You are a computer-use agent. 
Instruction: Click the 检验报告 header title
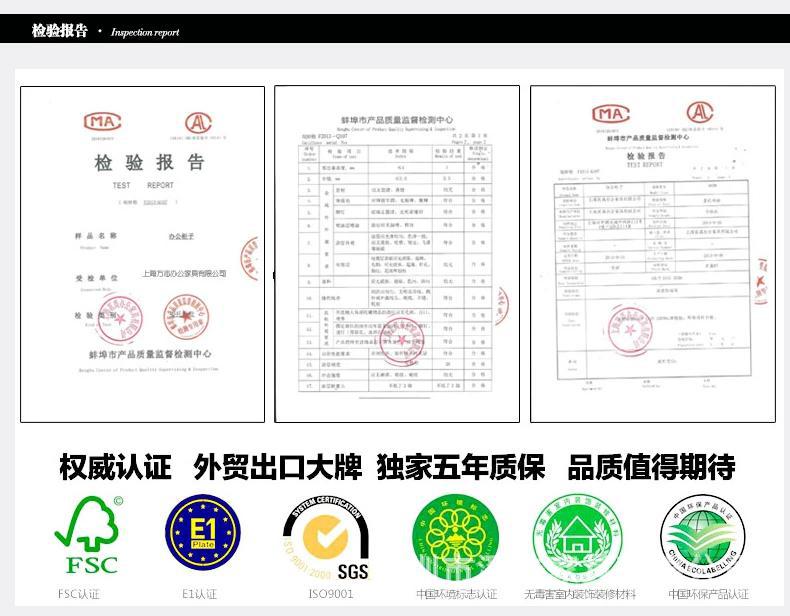tap(59, 30)
